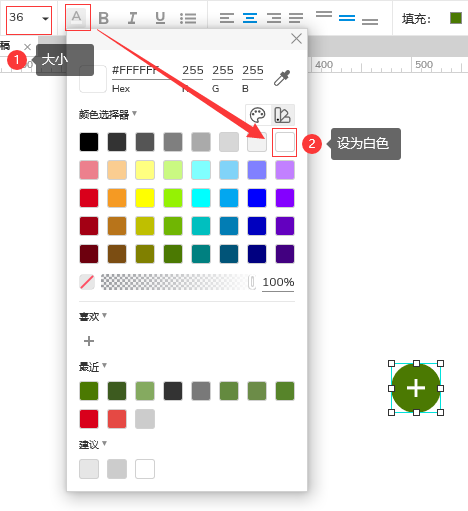Screen dimensions: 468x511
Task: Pick the teal swatch in bottom row
Action: tap(201, 254)
